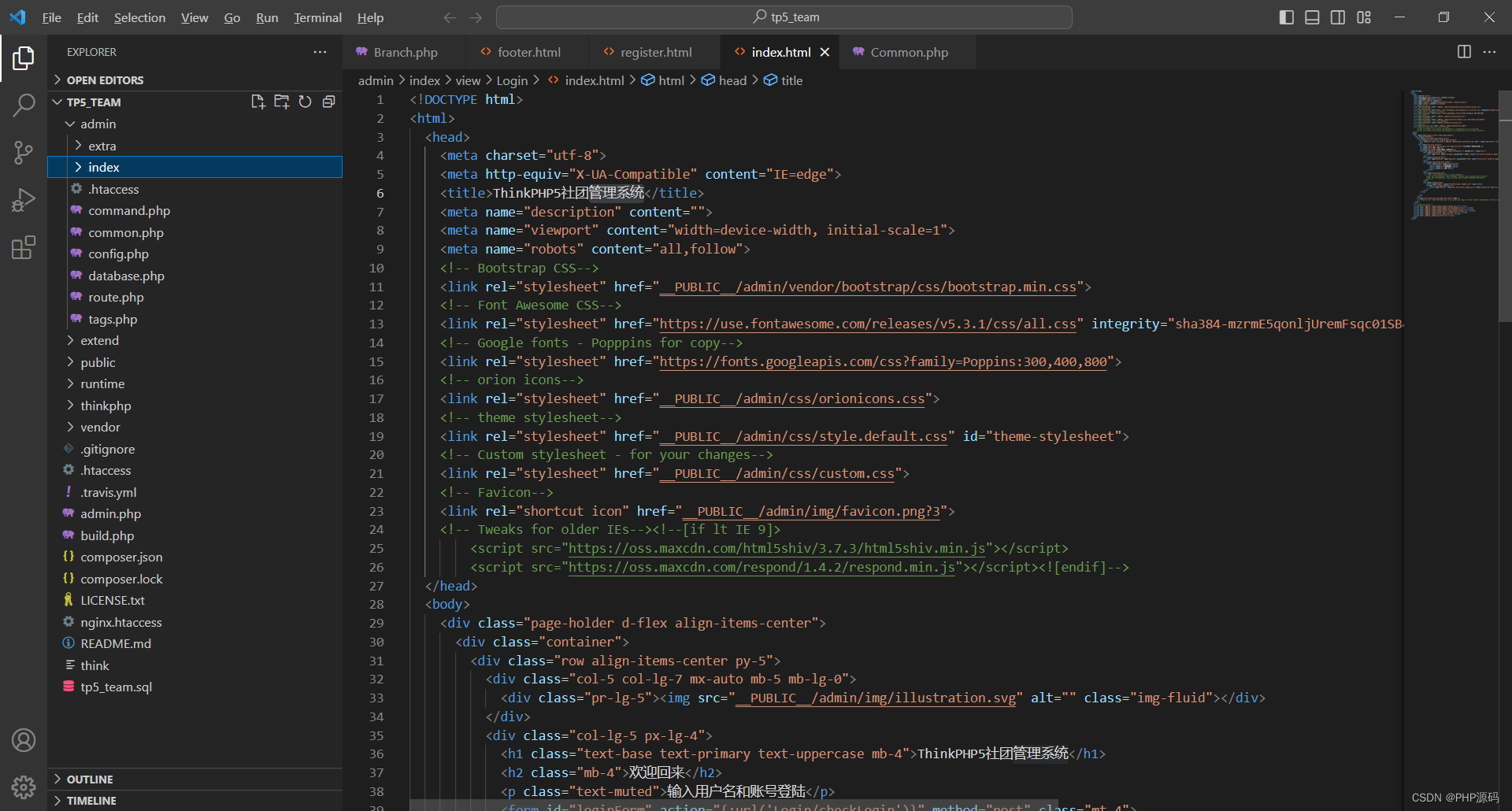Click the tp5_team command center search box
Viewport: 1512px width, 811px height.
[x=784, y=17]
